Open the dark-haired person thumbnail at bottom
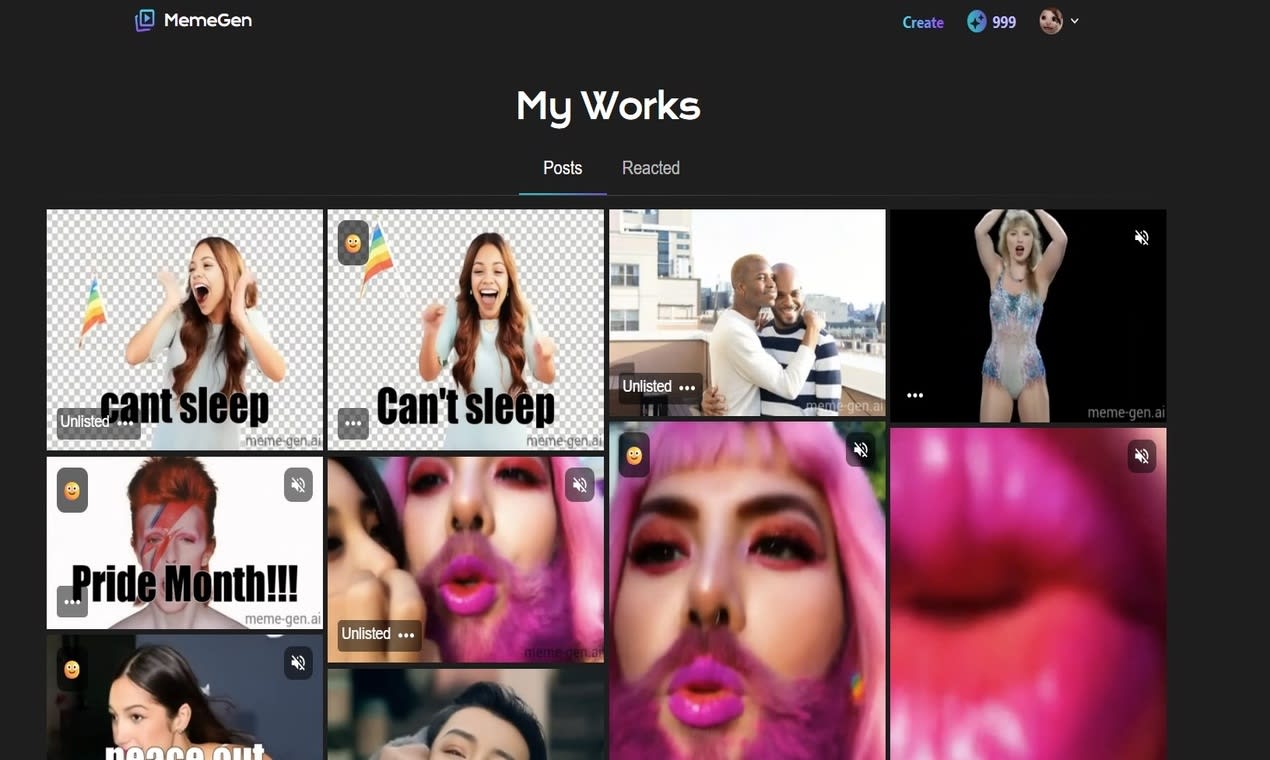 click(x=466, y=714)
